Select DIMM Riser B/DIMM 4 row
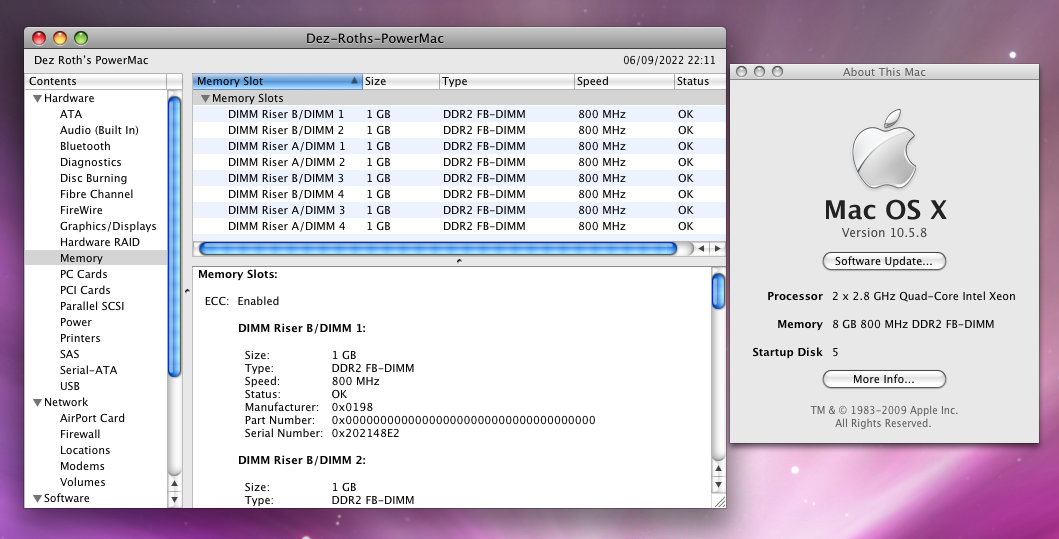The width and height of the screenshot is (1059, 539). pos(459,195)
